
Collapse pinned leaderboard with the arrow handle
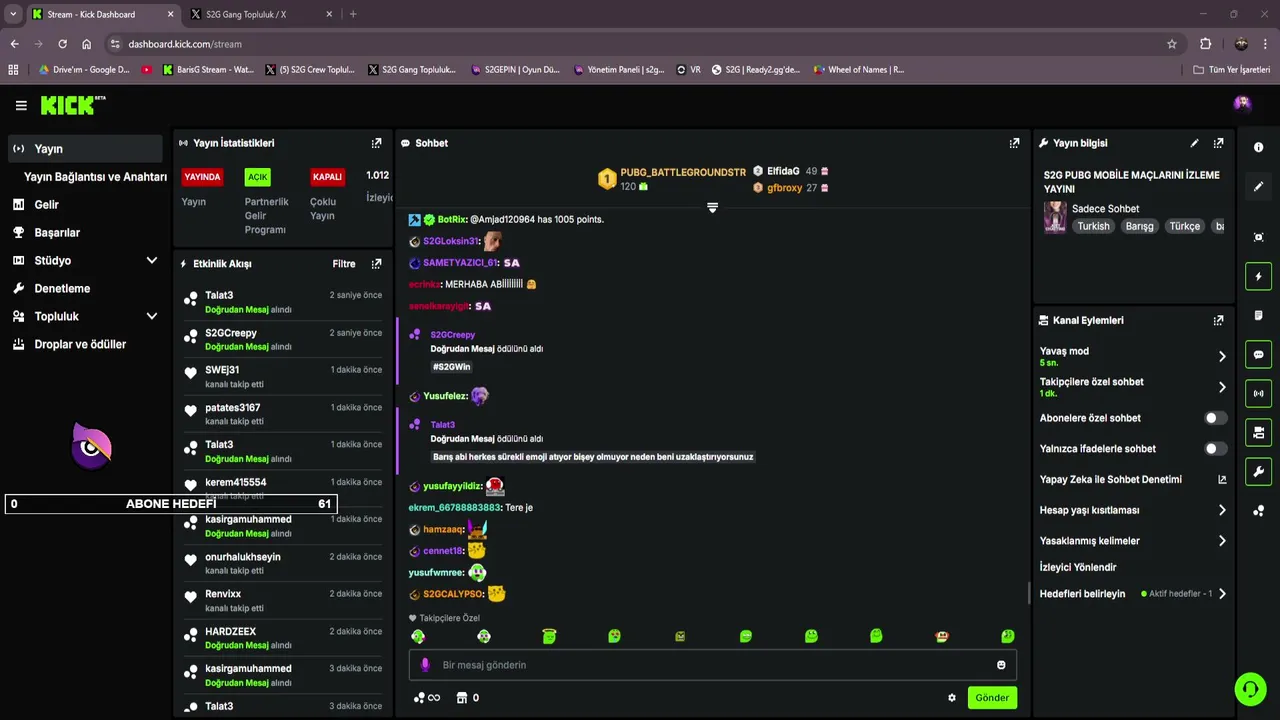pos(712,207)
